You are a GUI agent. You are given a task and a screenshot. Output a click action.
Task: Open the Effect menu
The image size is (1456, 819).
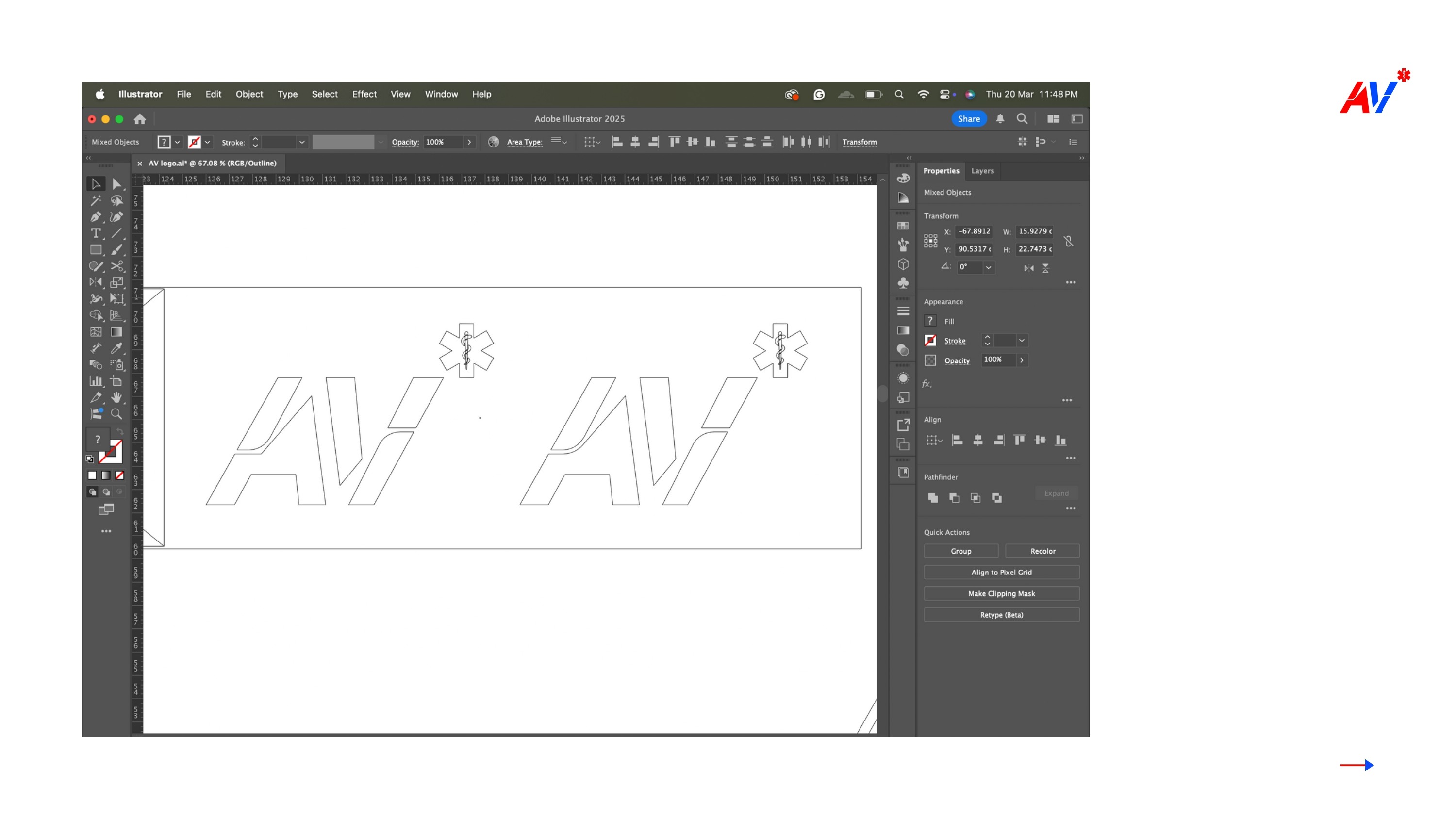[x=364, y=94]
